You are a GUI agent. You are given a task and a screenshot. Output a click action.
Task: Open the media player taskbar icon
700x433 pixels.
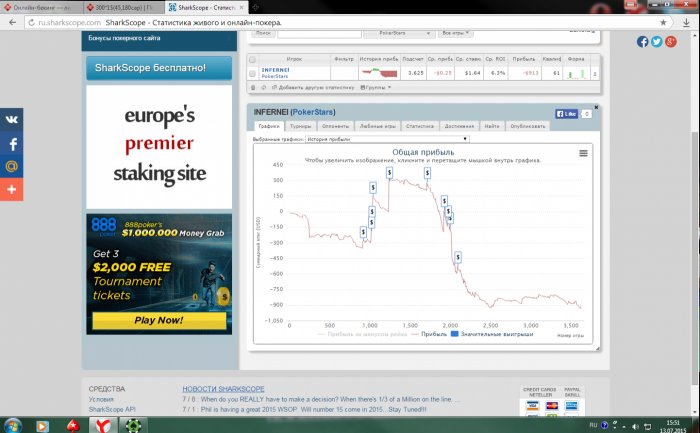point(42,426)
